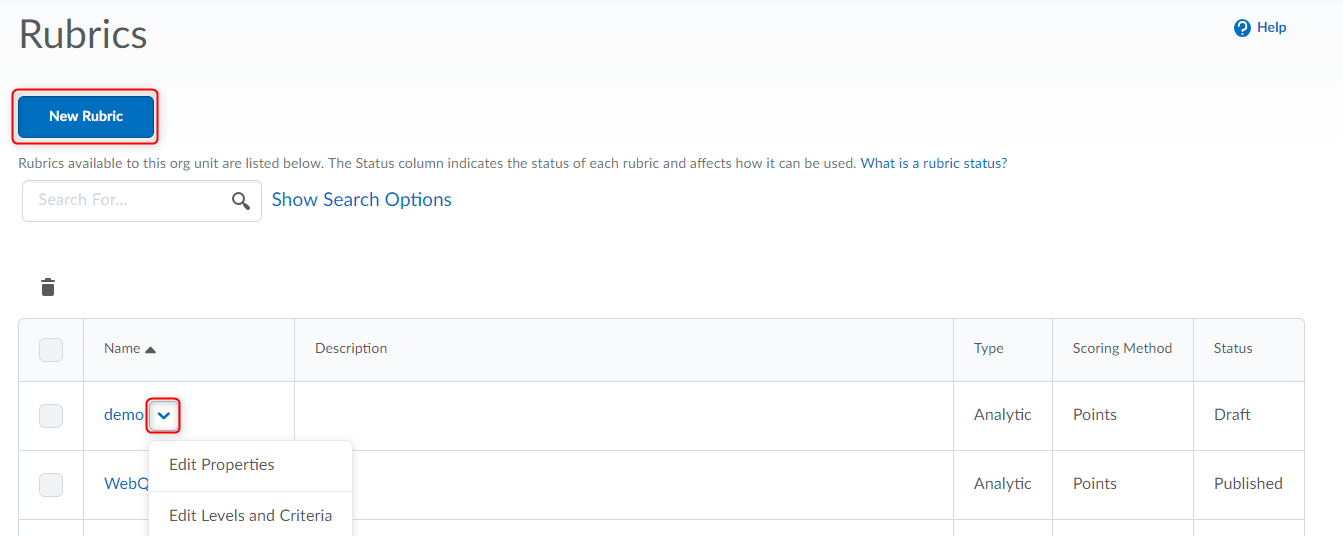Click the Scoring Method column header
The image size is (1343, 536).
(x=1121, y=349)
